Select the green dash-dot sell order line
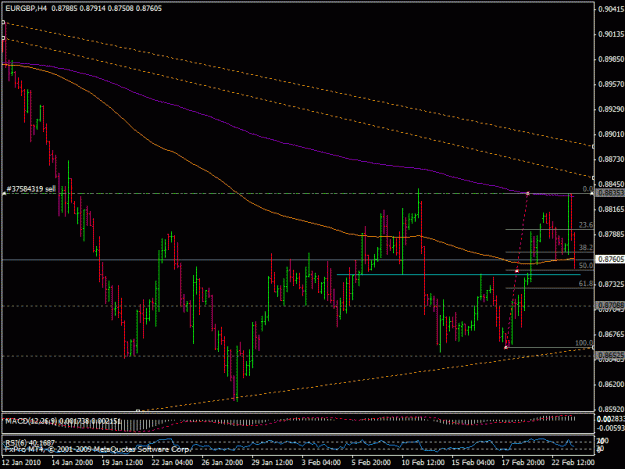The height and width of the screenshot is (469, 625). click(298, 193)
